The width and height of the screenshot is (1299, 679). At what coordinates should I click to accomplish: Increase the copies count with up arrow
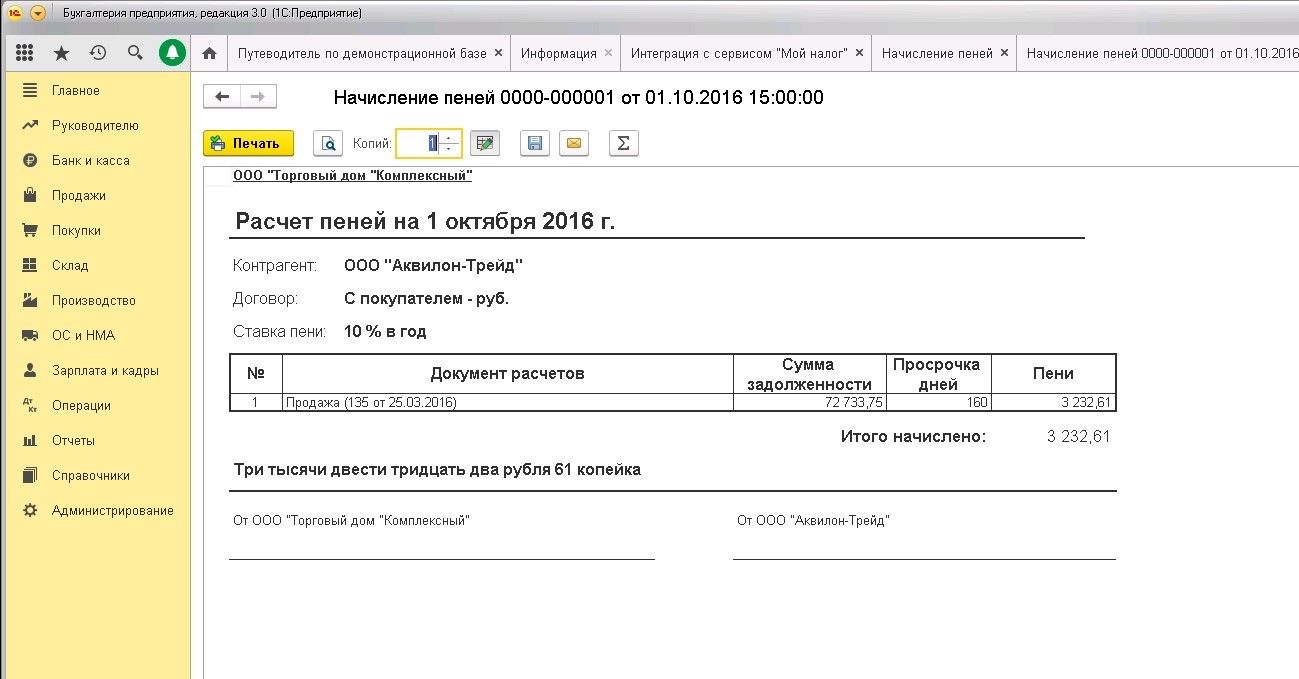[449, 138]
